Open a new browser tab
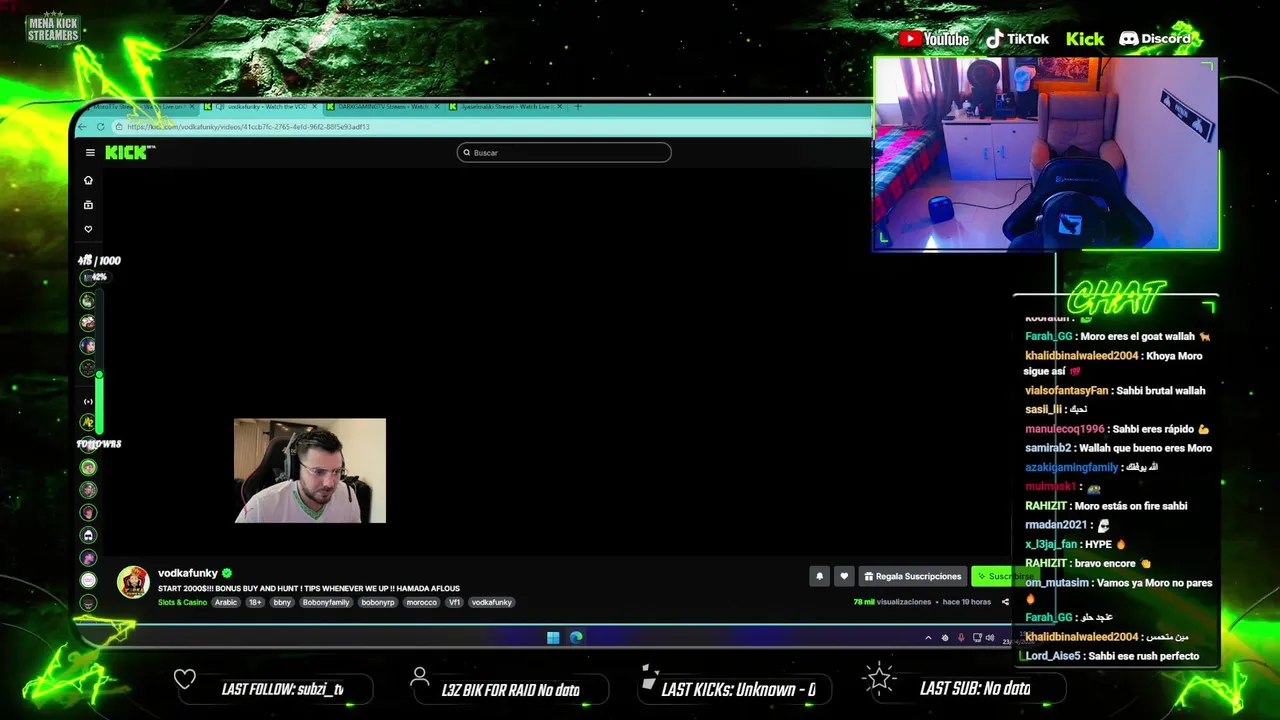1280x720 pixels. [x=577, y=106]
